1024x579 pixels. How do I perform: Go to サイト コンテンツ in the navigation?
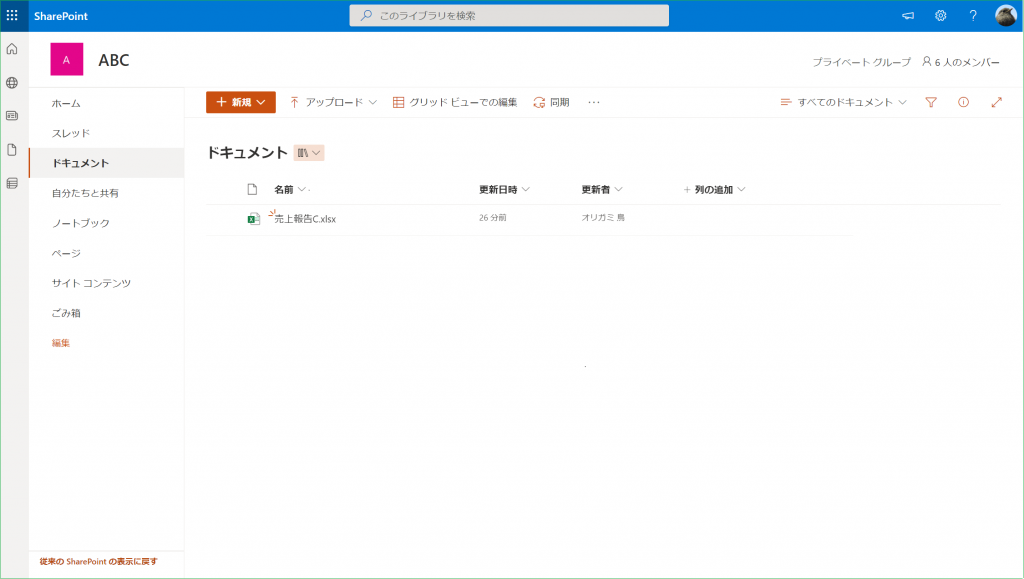pyautogui.click(x=91, y=283)
